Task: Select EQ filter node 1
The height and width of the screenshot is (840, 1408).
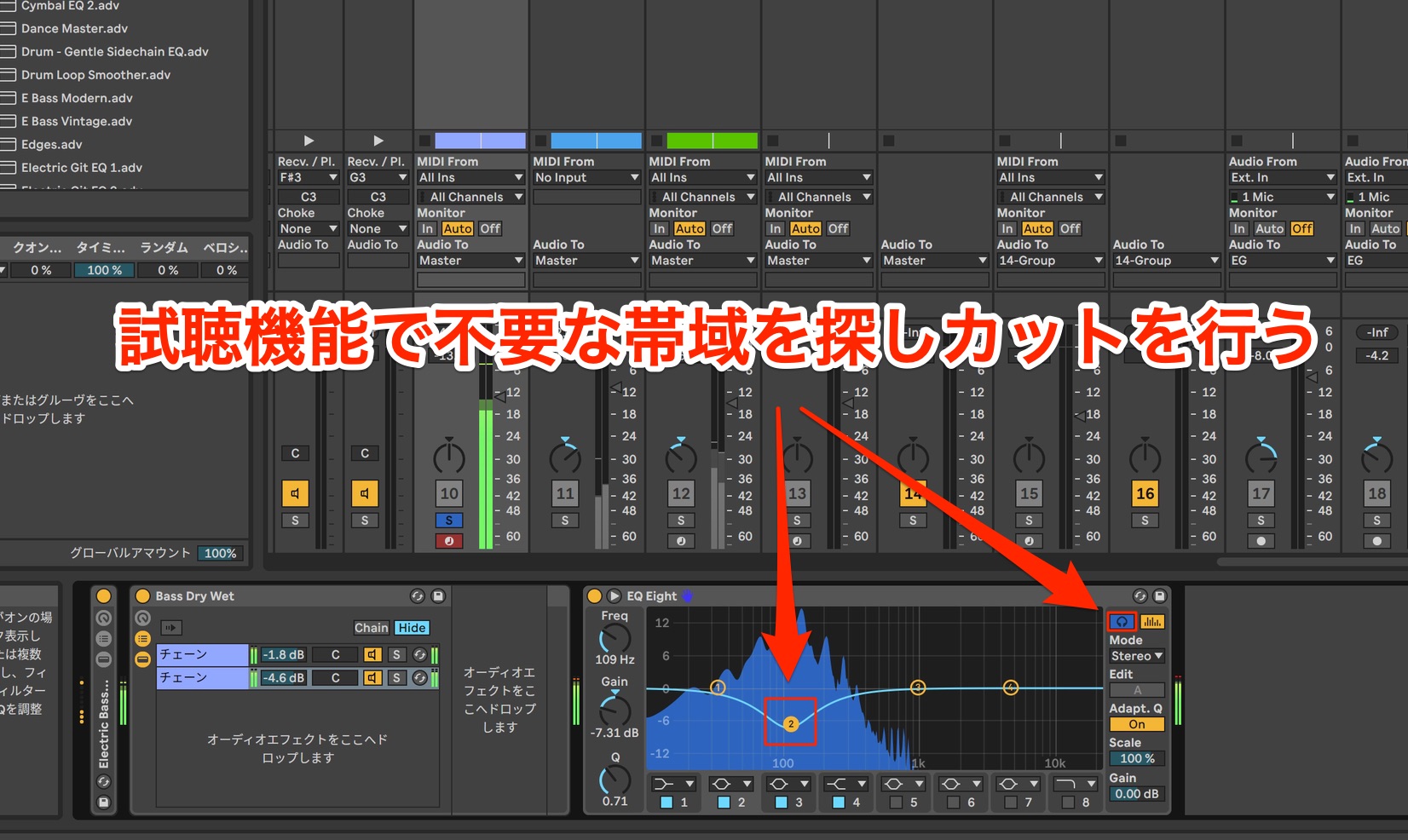Action: pyautogui.click(x=718, y=688)
